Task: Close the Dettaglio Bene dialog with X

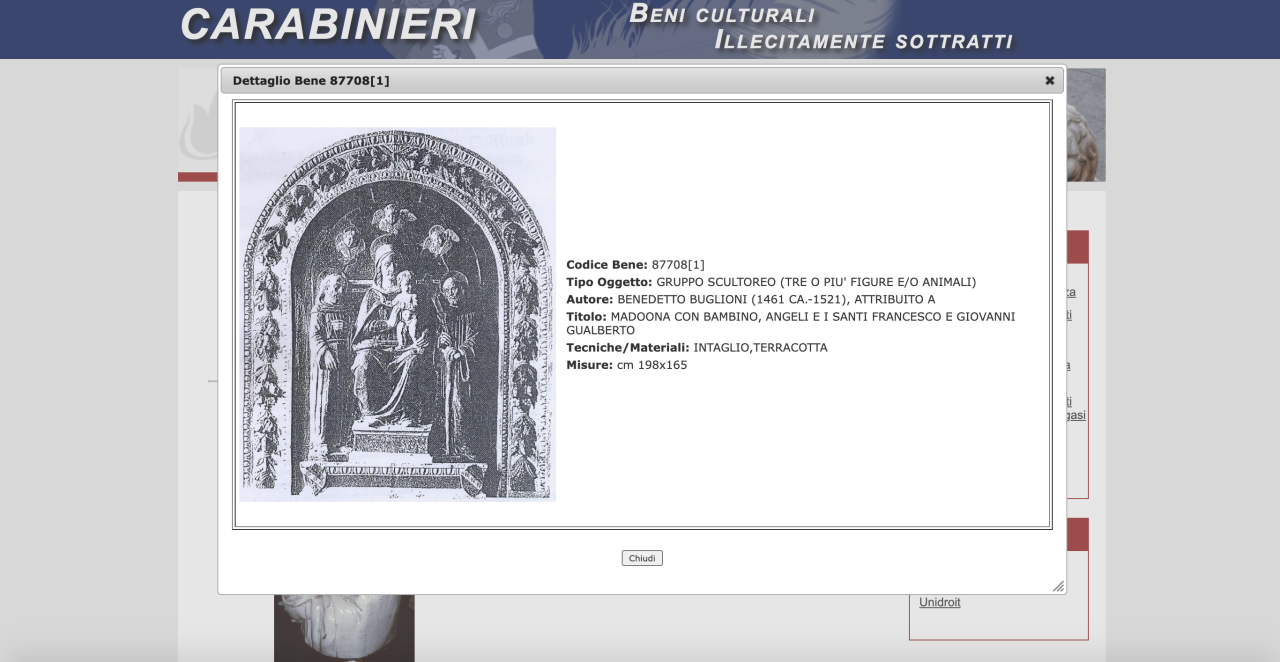Action: coord(1049,81)
